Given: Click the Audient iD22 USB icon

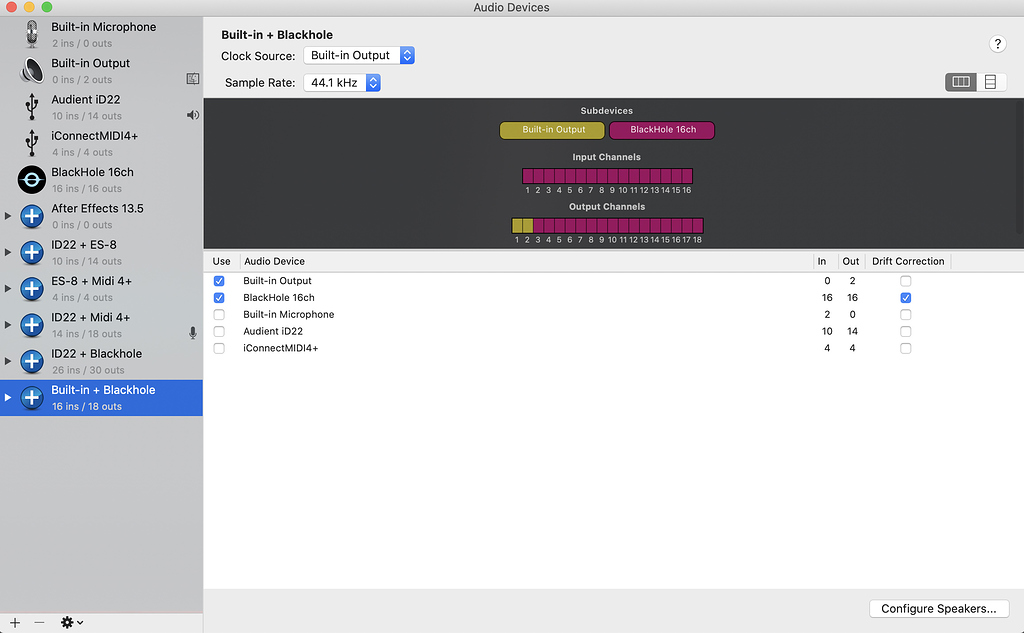Looking at the screenshot, I should click(32, 107).
